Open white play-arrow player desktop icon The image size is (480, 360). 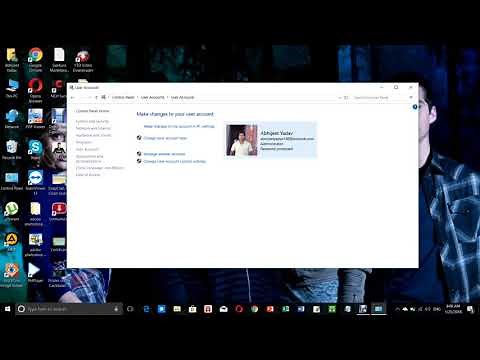(x=35, y=272)
